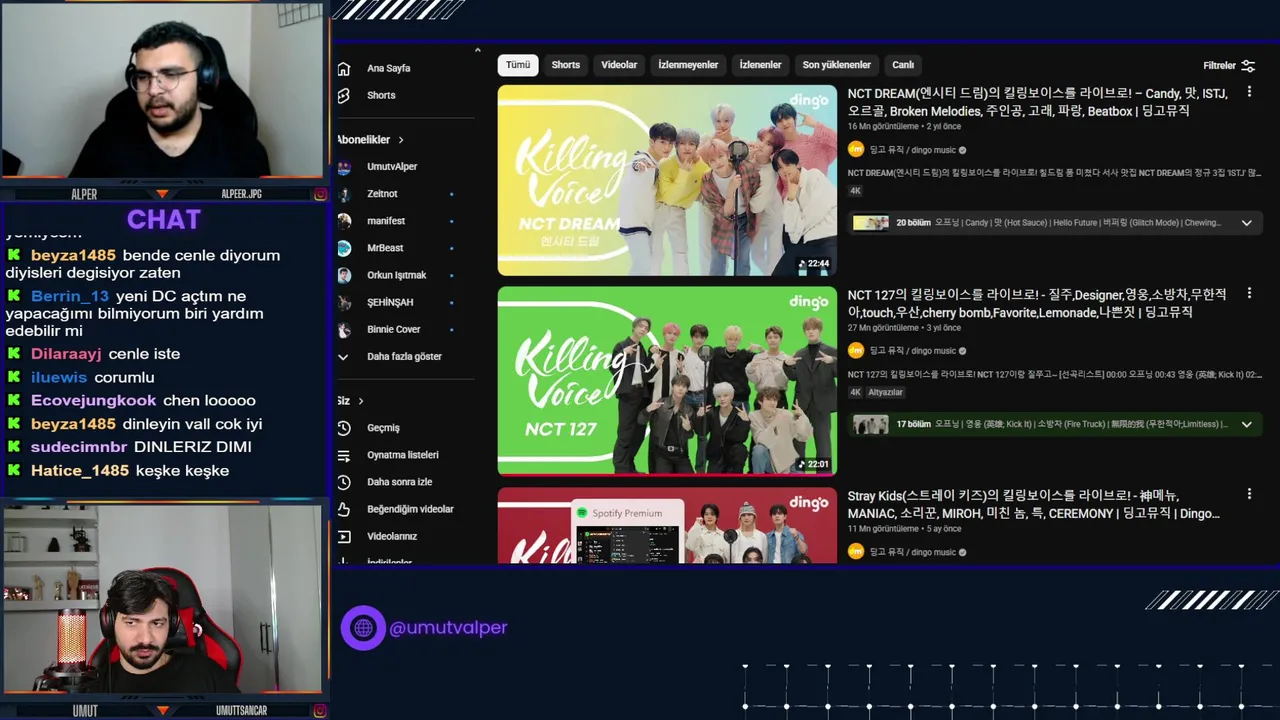Expand the Abonelikler section chevron

point(401,140)
